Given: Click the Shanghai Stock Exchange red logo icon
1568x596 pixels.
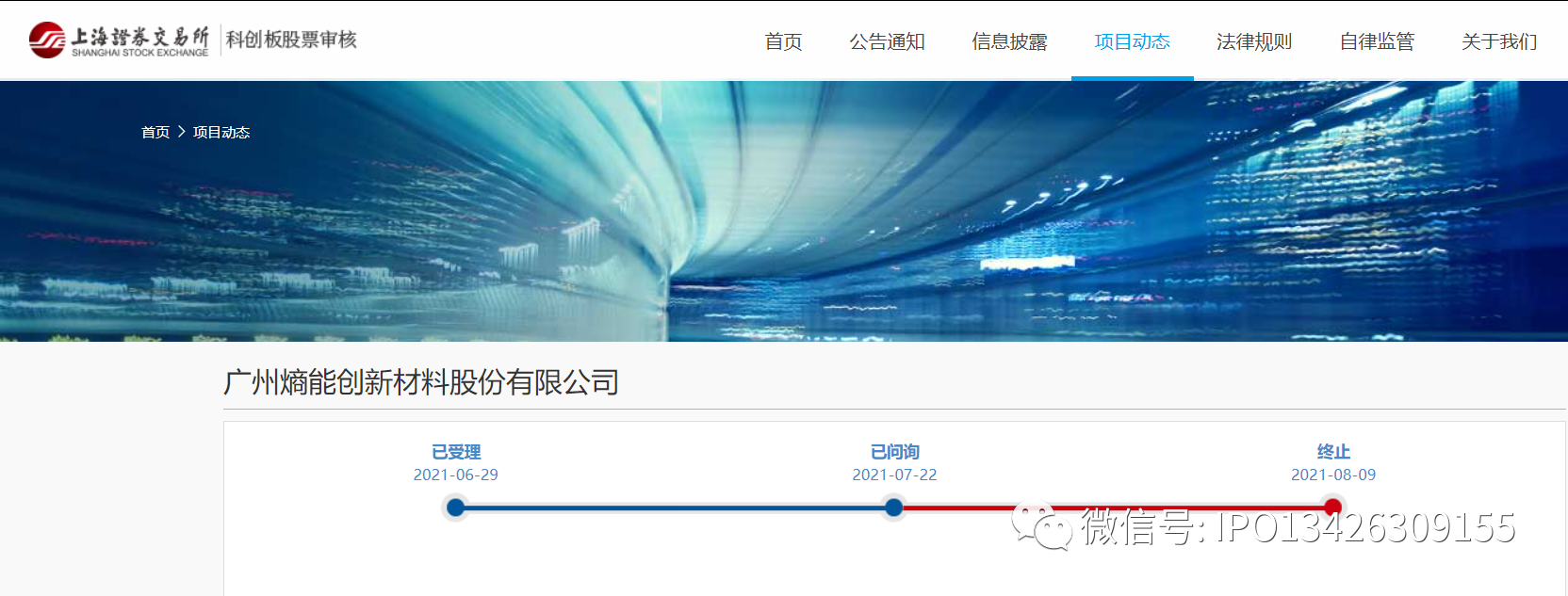Looking at the screenshot, I should click(47, 40).
